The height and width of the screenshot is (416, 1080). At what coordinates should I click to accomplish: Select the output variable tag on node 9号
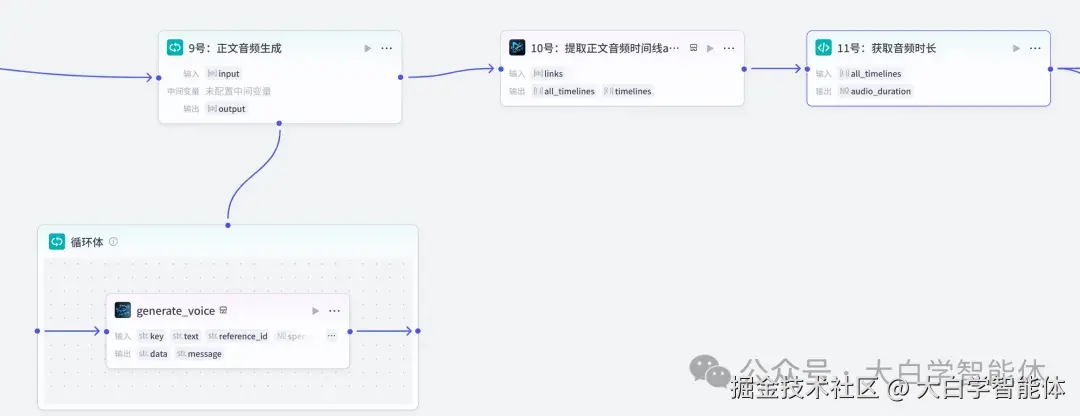point(227,109)
